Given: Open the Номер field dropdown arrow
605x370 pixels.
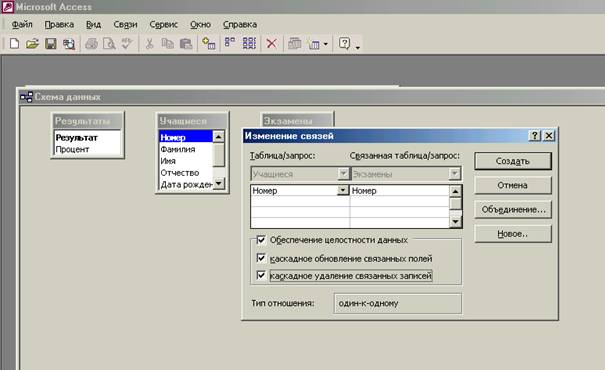Looking at the screenshot, I should [343, 190].
